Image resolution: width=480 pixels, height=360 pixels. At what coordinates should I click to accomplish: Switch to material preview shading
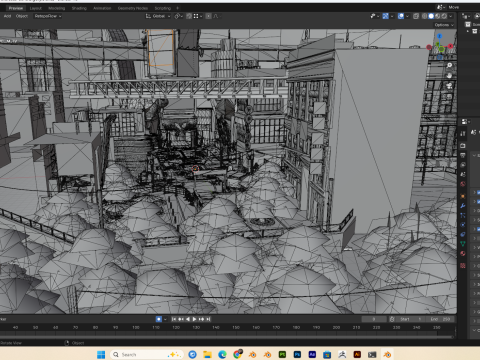(x=438, y=16)
